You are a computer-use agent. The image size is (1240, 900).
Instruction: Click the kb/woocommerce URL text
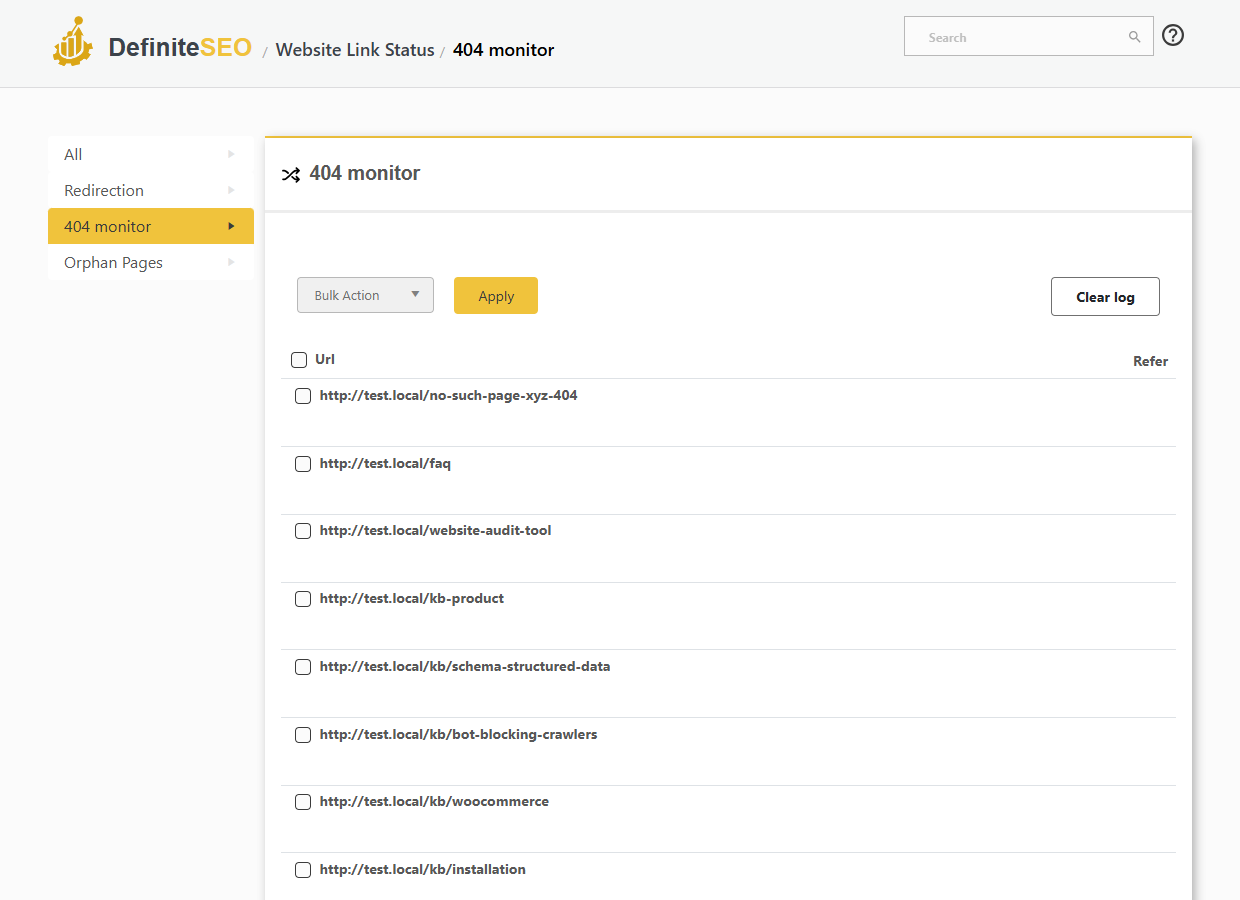(434, 801)
